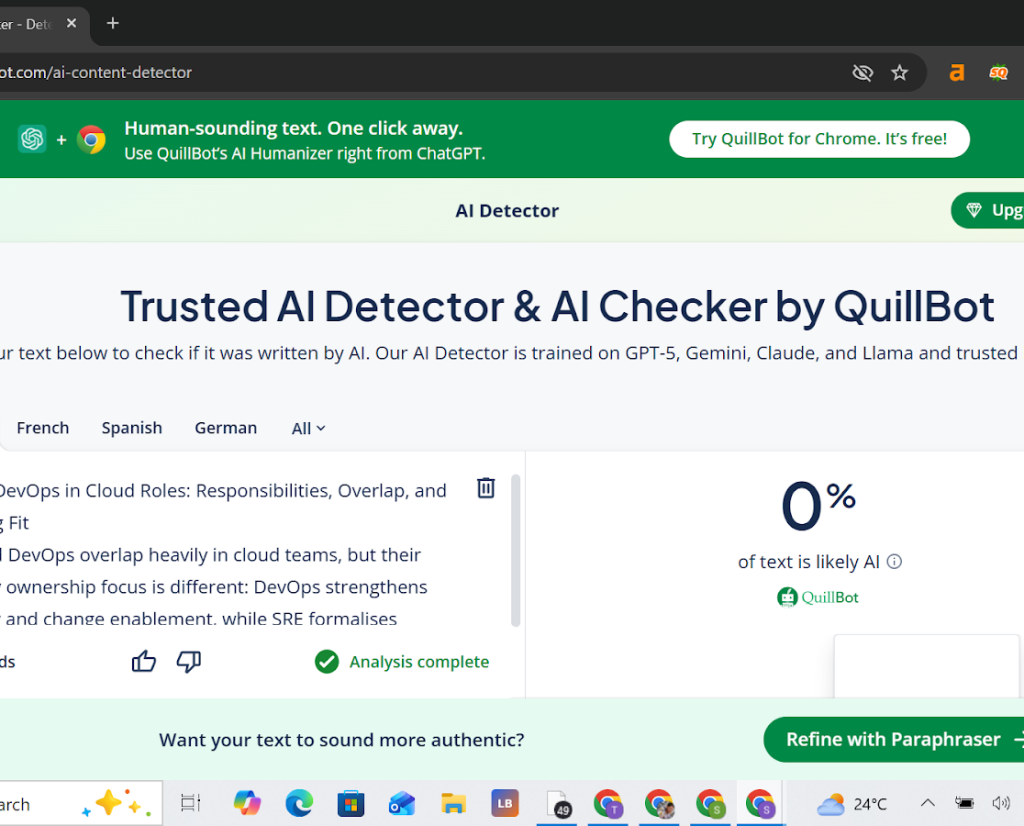Click the text editor scrollbar

tap(515, 550)
